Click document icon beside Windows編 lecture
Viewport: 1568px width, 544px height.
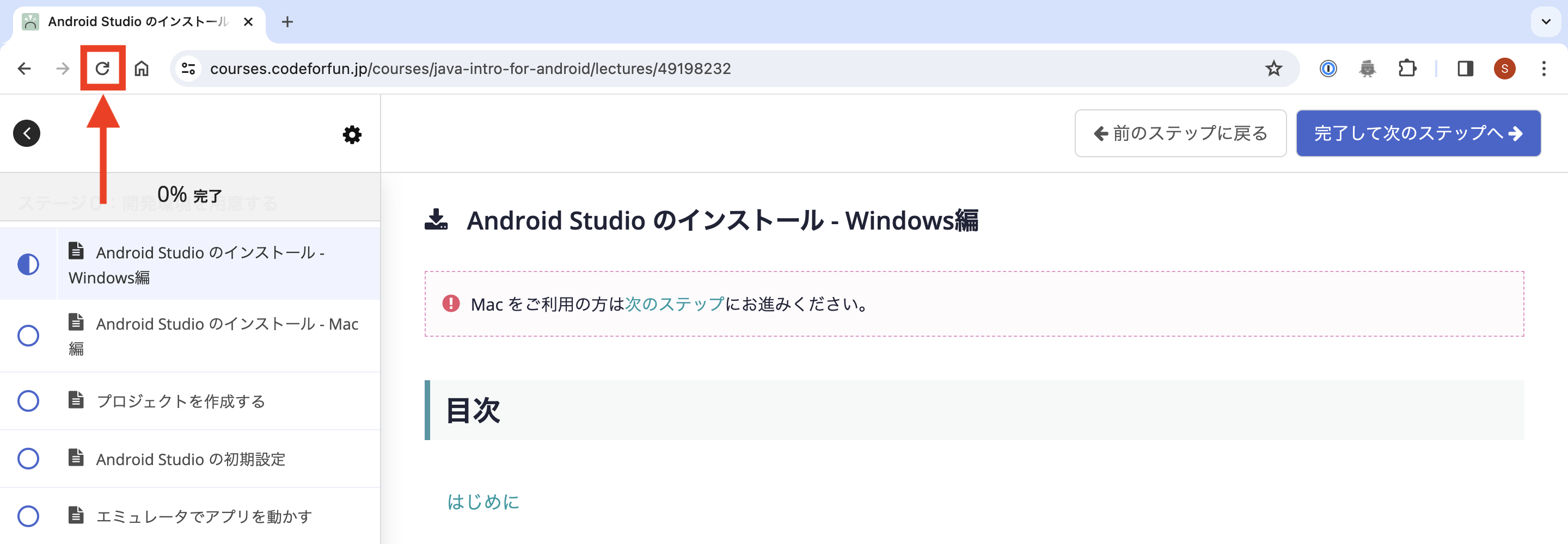(x=76, y=250)
